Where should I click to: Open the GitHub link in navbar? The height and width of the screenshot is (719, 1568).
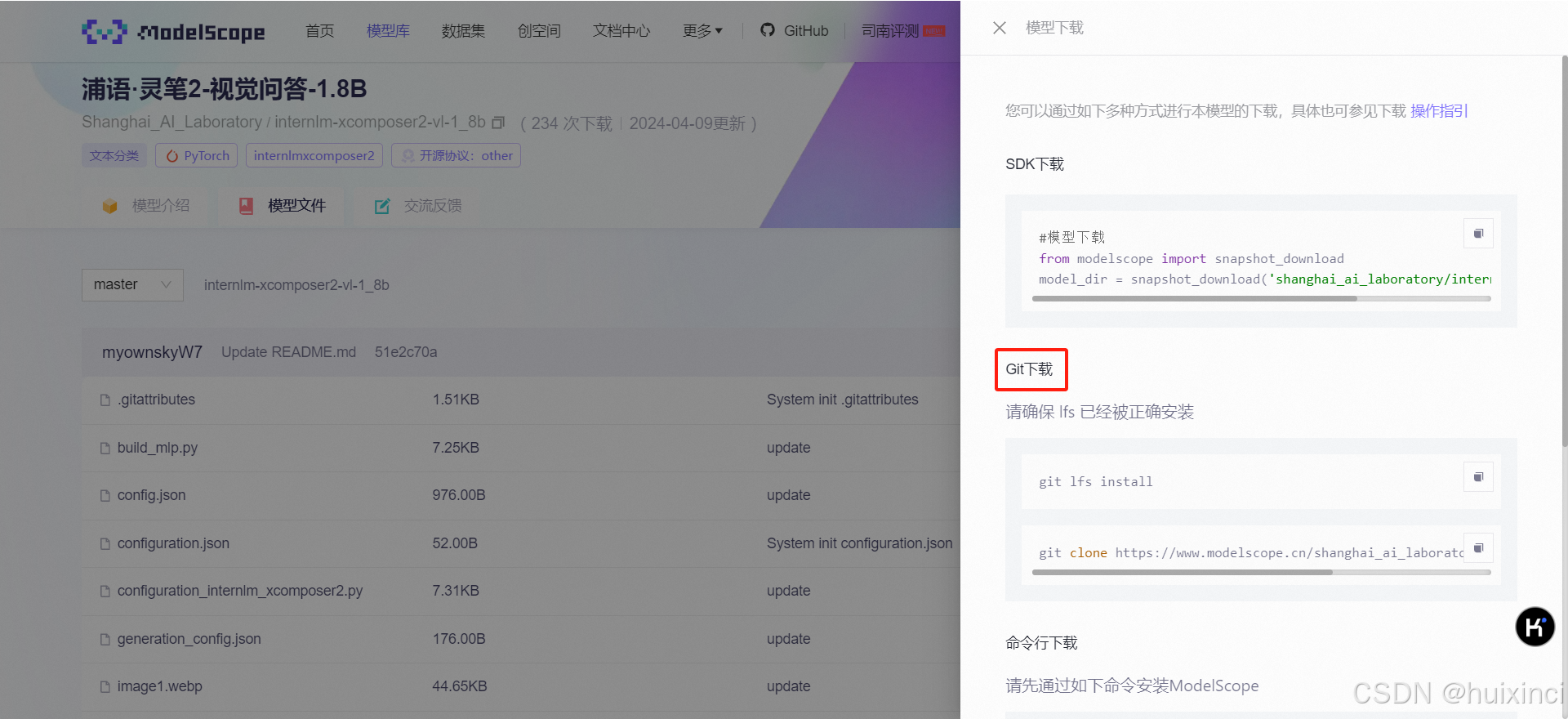[x=795, y=31]
